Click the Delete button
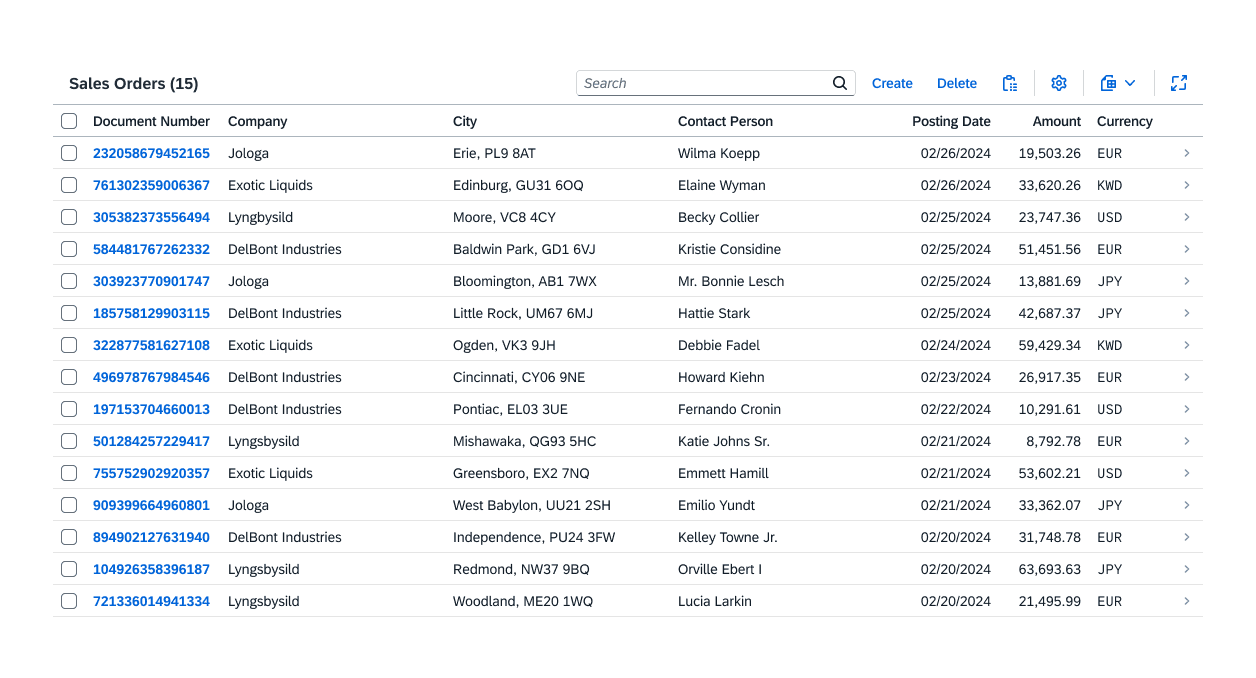Screen dimensions: 1256x678 point(957,83)
